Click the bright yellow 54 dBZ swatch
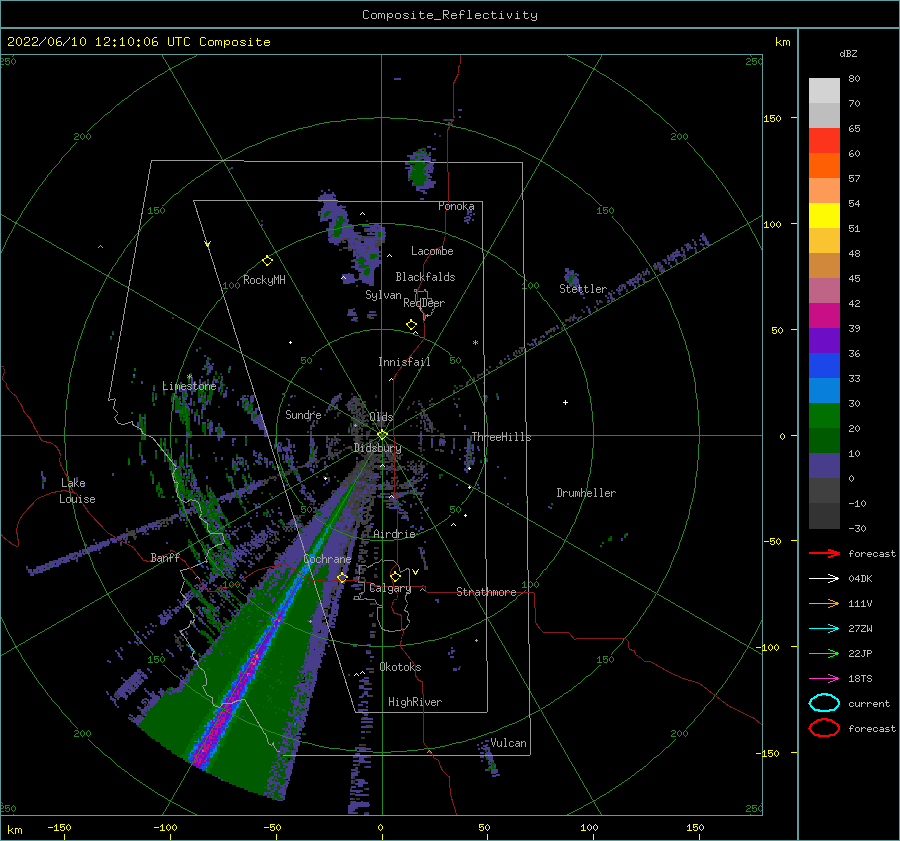Viewport: 900px width, 841px height. pos(824,215)
